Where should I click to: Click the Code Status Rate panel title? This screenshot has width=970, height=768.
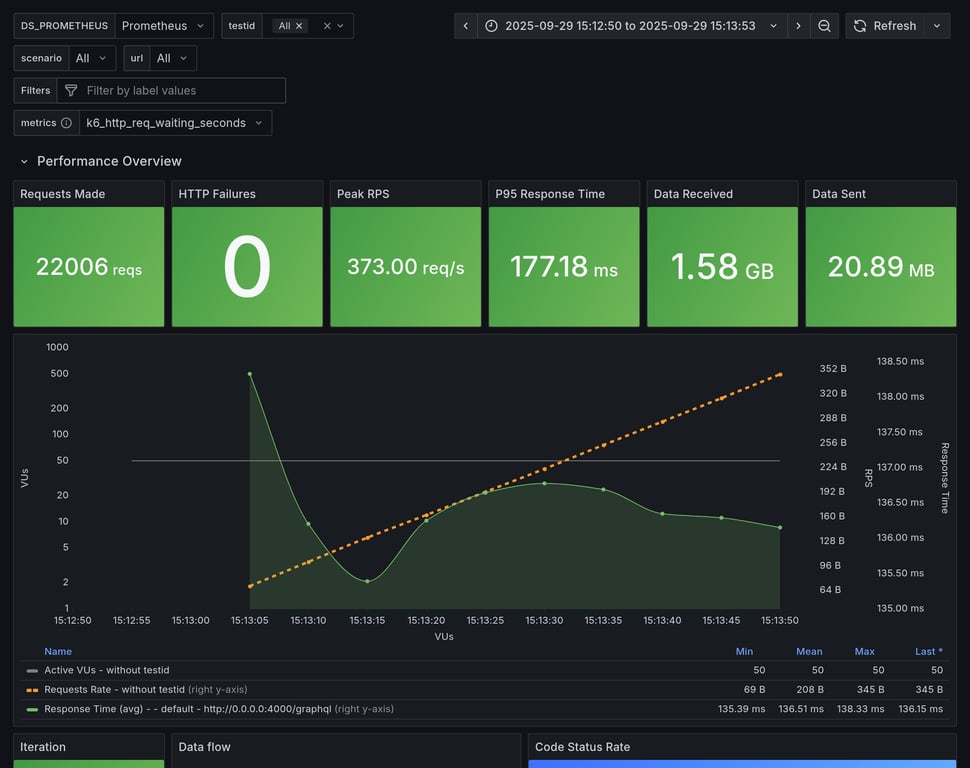(582, 747)
